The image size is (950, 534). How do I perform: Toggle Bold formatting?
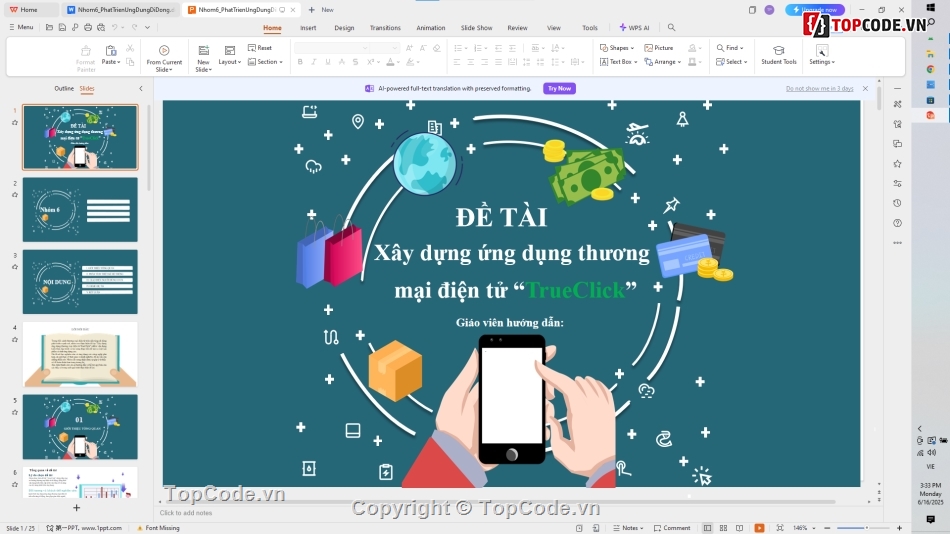tap(300, 62)
